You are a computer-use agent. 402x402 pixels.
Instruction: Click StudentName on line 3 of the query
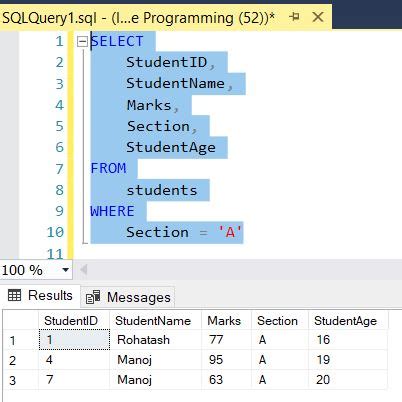click(175, 83)
